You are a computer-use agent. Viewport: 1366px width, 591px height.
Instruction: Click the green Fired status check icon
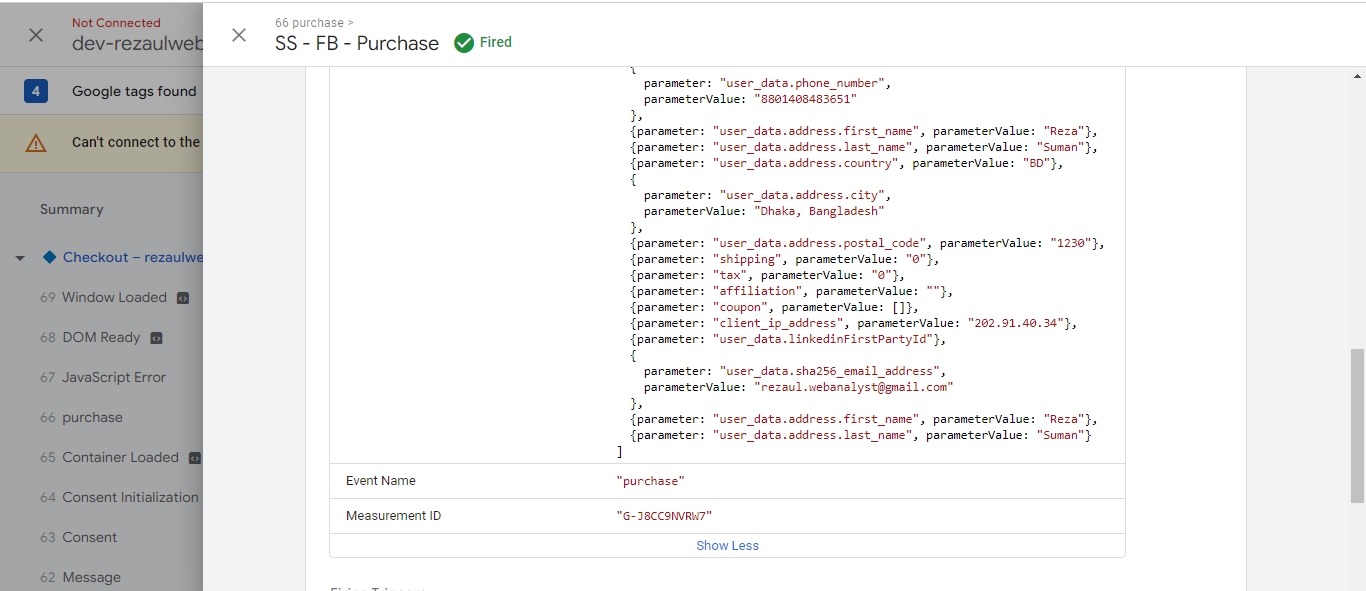[x=464, y=43]
